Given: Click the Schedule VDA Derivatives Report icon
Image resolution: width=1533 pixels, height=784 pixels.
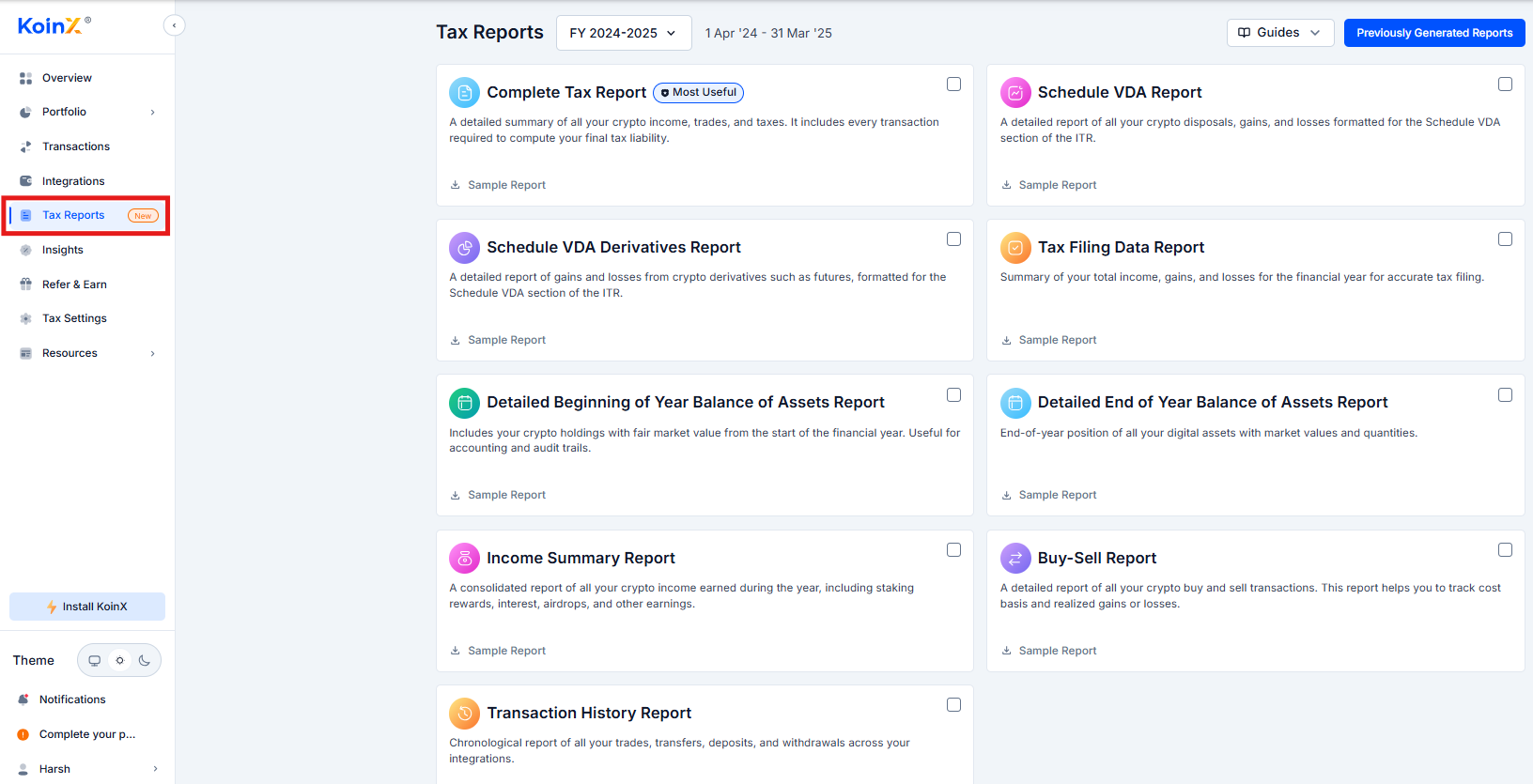Looking at the screenshot, I should tap(464, 248).
